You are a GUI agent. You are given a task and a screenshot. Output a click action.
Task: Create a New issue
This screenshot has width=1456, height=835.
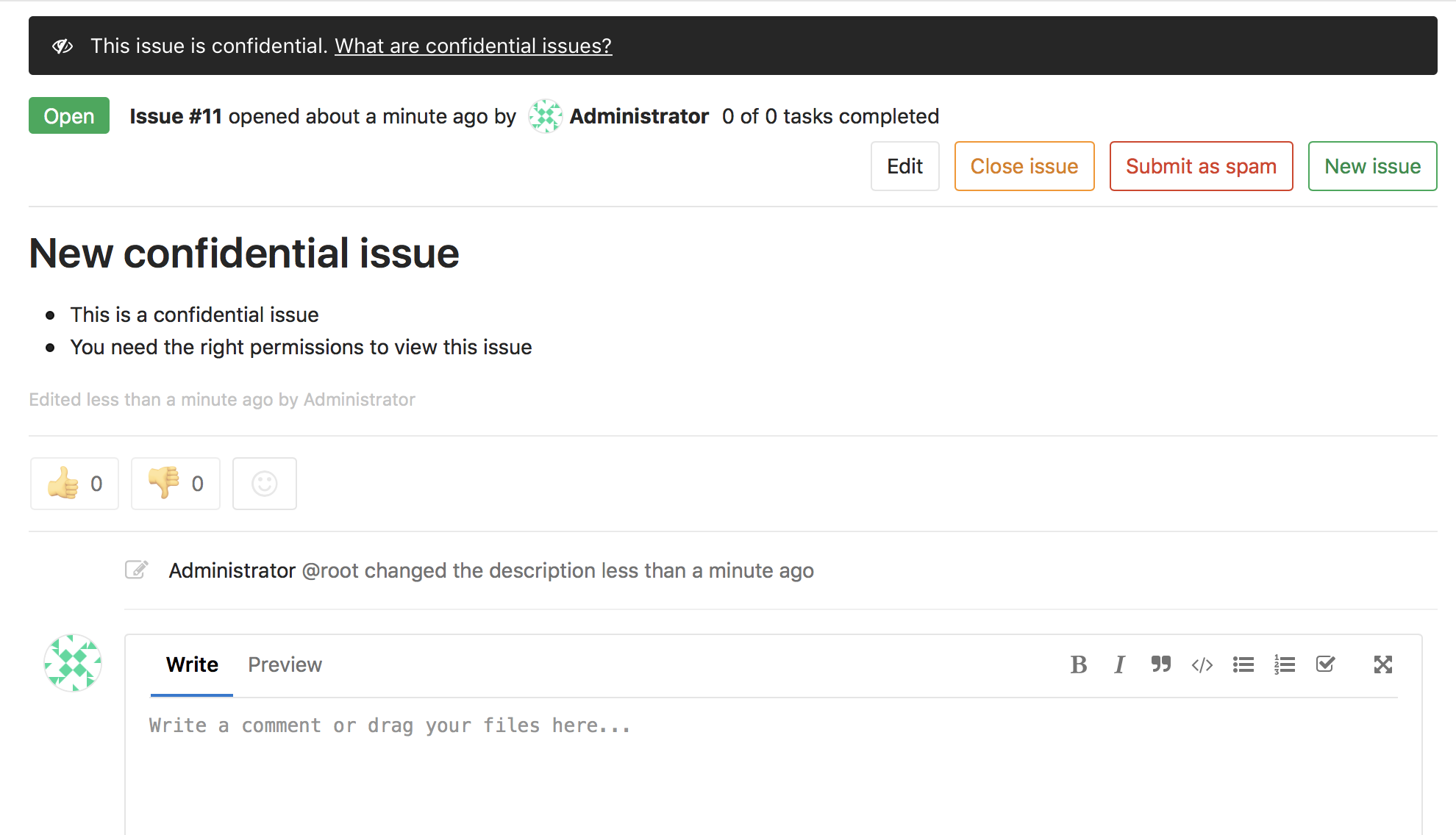[1372, 166]
